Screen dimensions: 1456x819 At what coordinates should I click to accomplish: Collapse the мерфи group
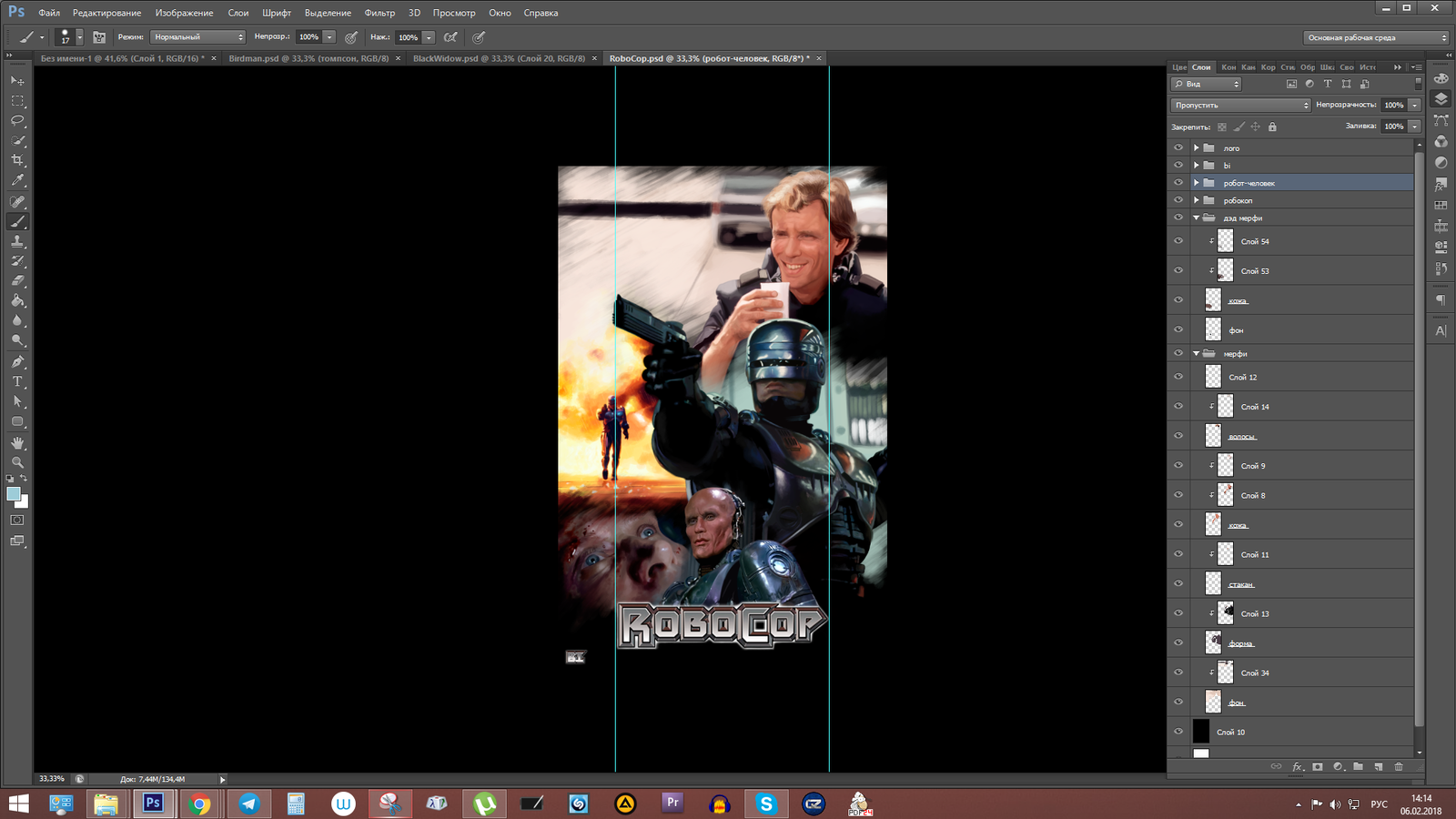[1197, 354]
